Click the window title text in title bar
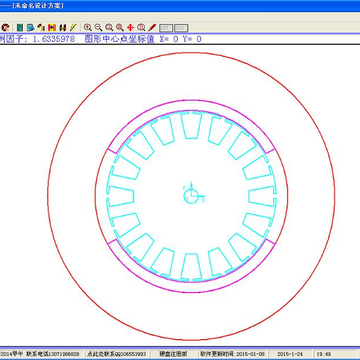 [37, 6]
